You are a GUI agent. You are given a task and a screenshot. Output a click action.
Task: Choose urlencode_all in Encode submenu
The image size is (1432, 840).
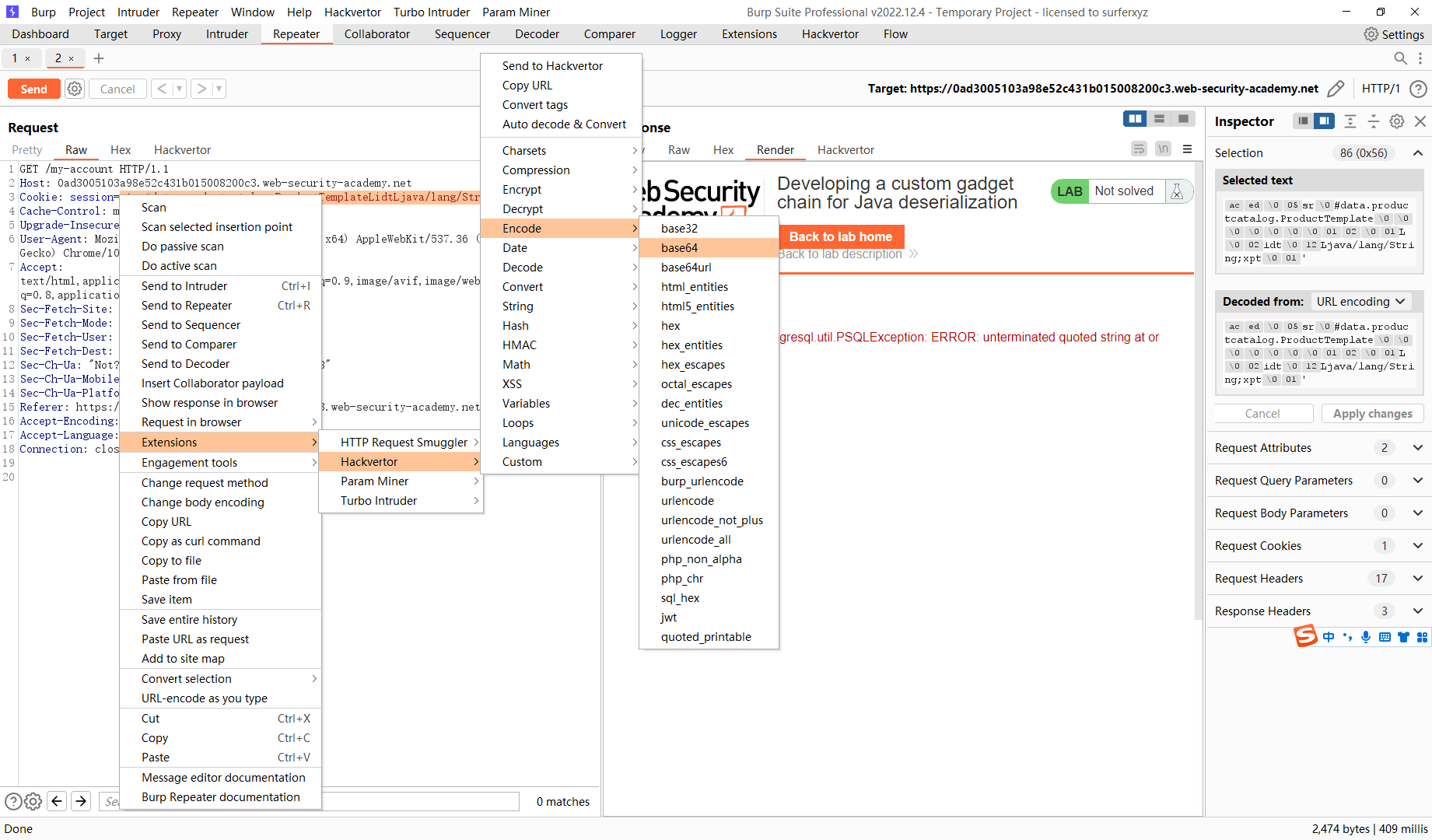coord(709,540)
